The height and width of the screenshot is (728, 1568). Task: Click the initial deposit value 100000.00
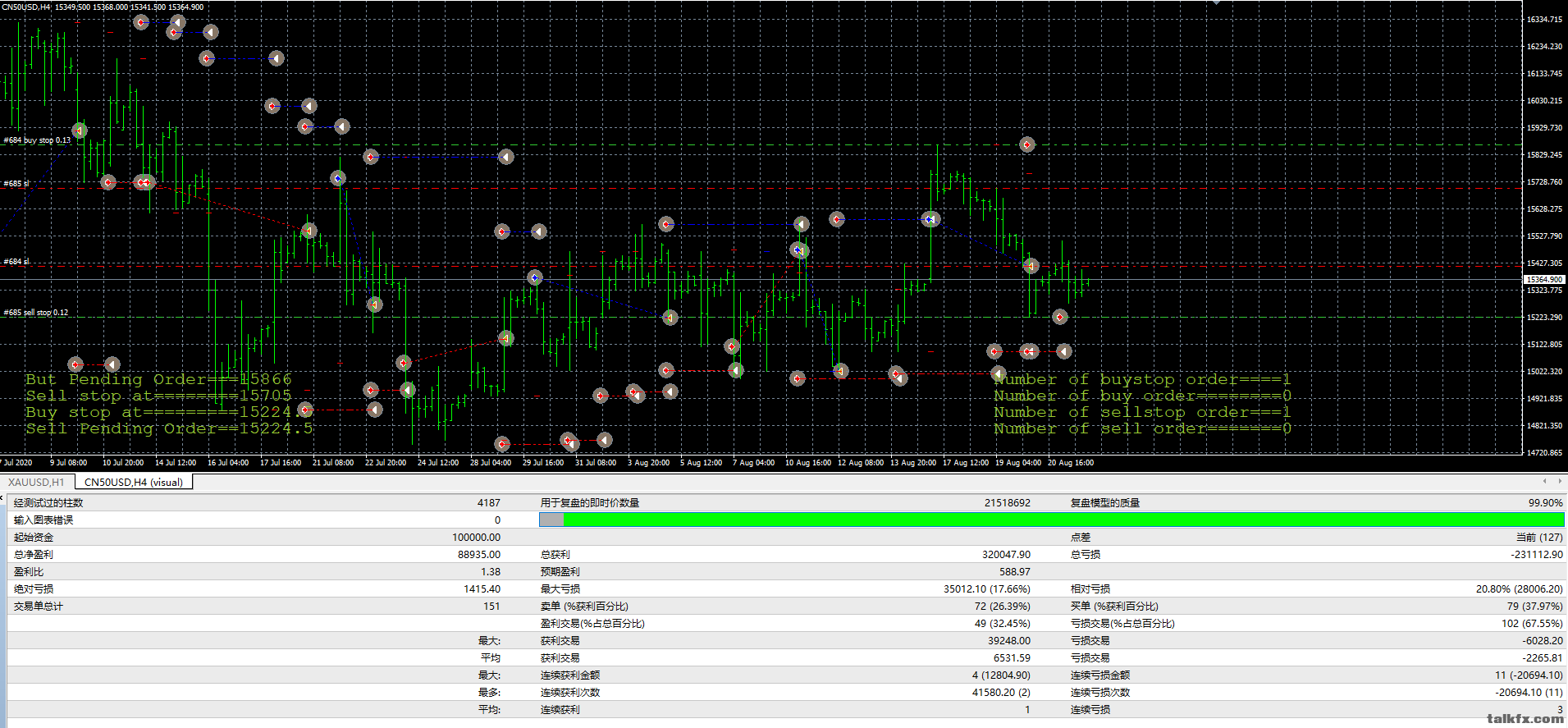(476, 537)
